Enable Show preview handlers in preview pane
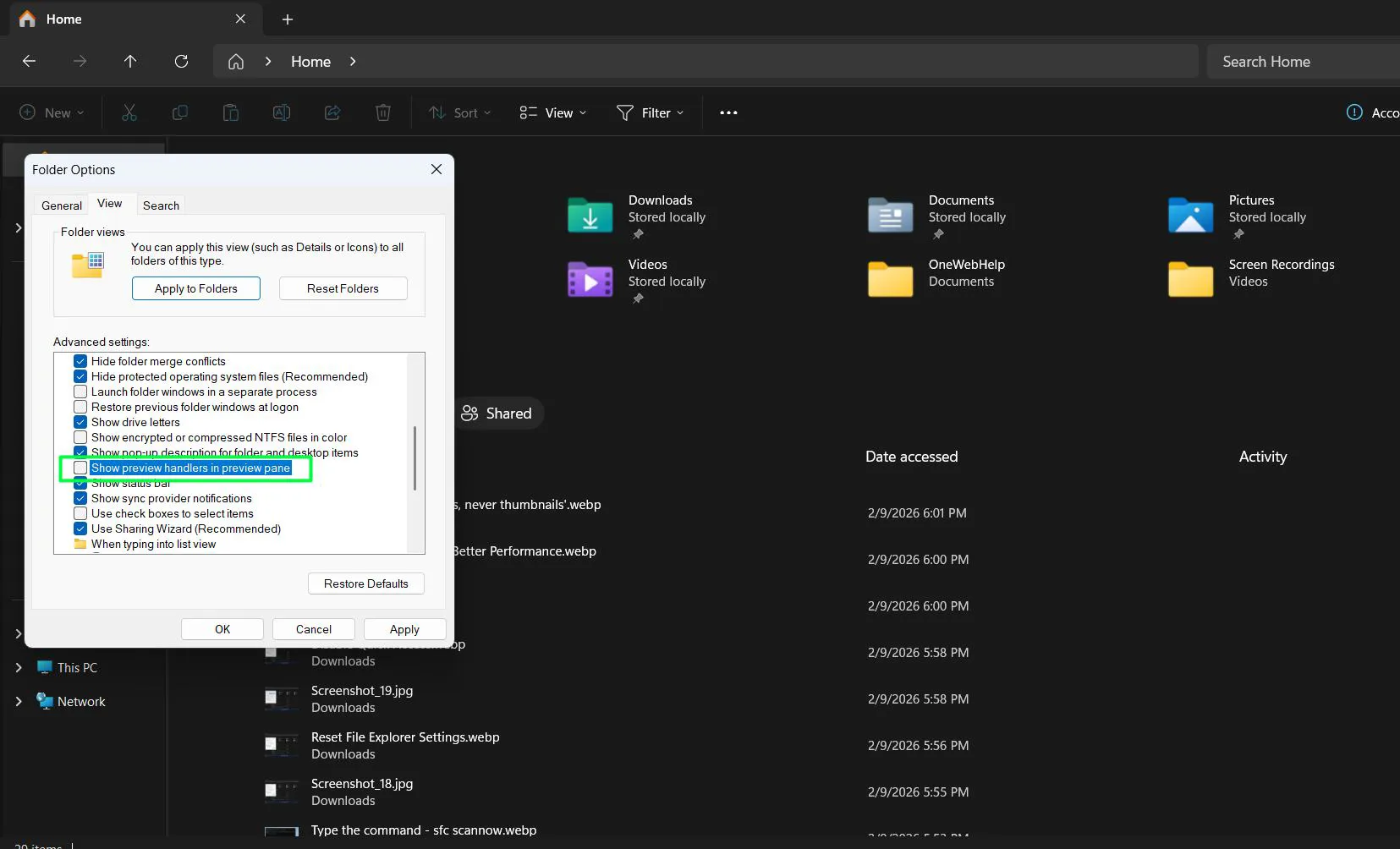Viewport: 1400px width, 849px height. 80,468
